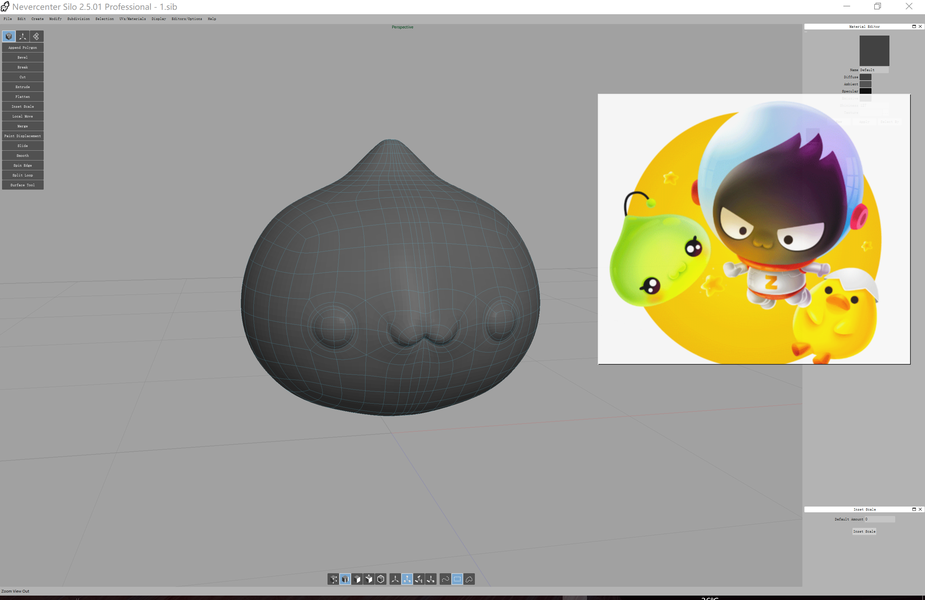925x600 pixels.
Task: Open the Editors/Options menu
Action: [x=186, y=19]
